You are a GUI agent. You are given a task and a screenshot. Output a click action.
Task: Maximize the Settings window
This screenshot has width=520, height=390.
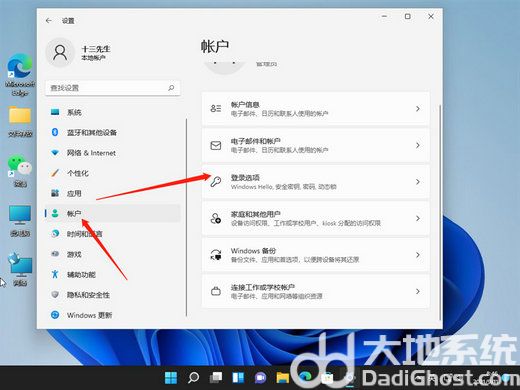pos(407,16)
